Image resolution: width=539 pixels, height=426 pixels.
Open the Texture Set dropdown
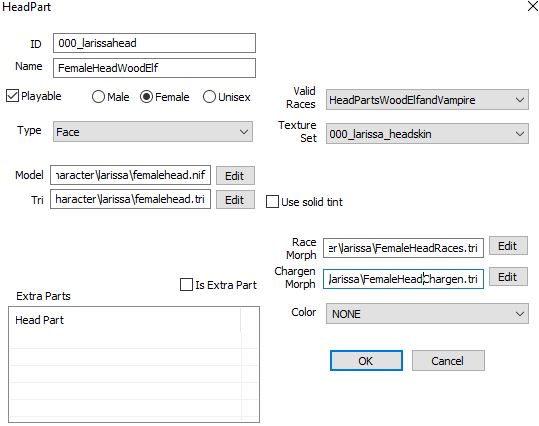tap(427, 134)
